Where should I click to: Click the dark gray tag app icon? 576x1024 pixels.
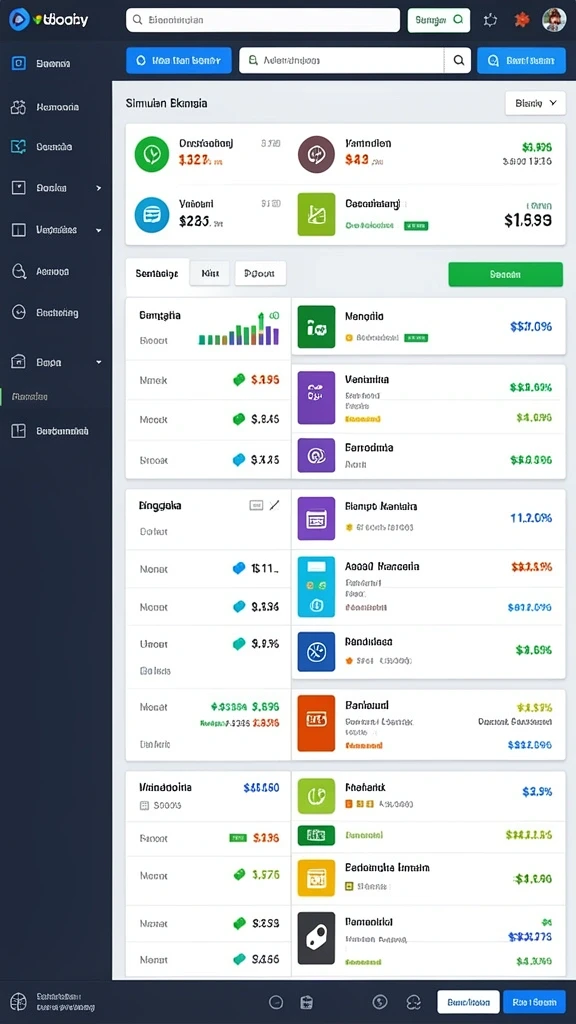point(316,938)
